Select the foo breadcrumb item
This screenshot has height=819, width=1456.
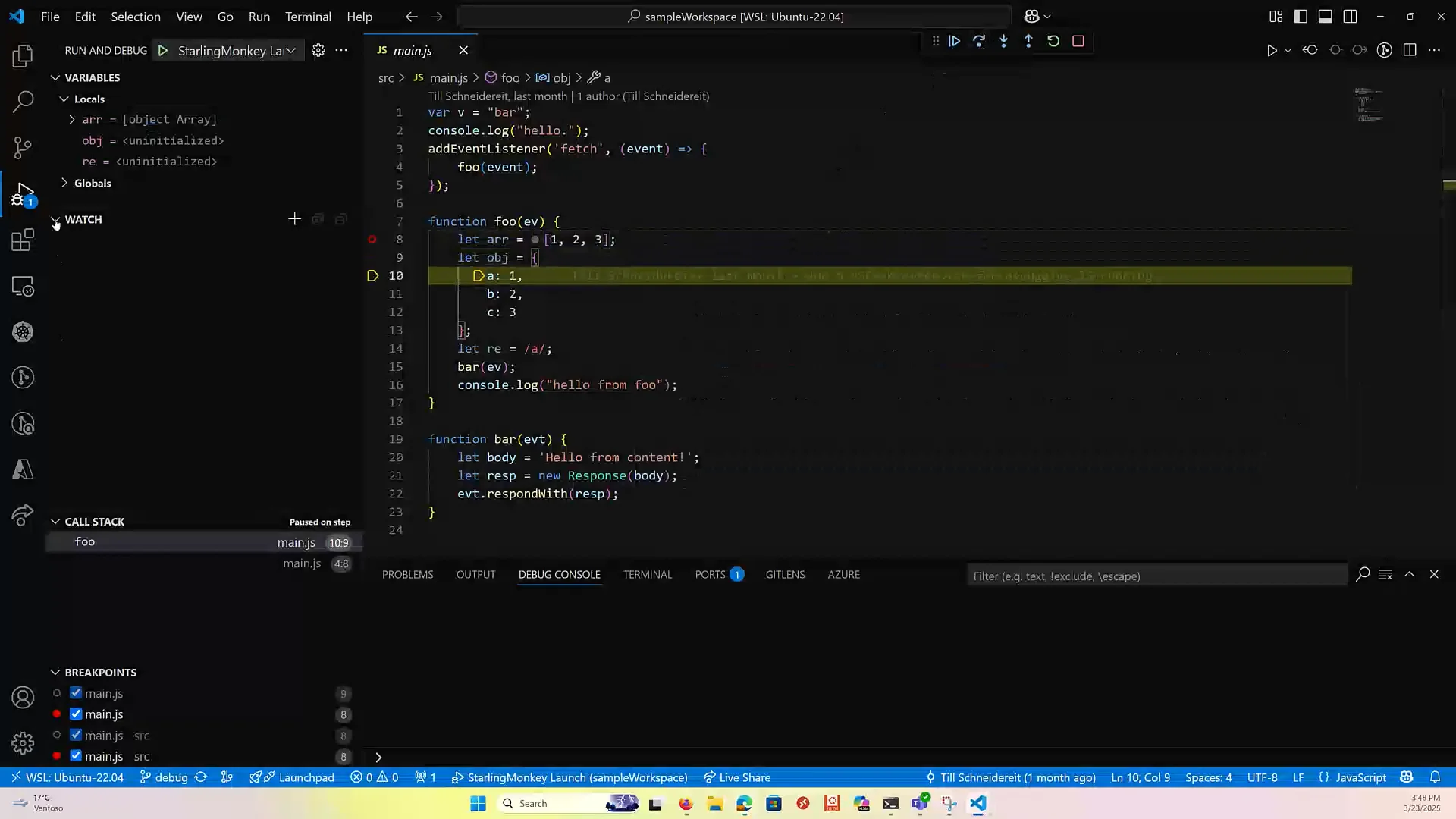(510, 77)
